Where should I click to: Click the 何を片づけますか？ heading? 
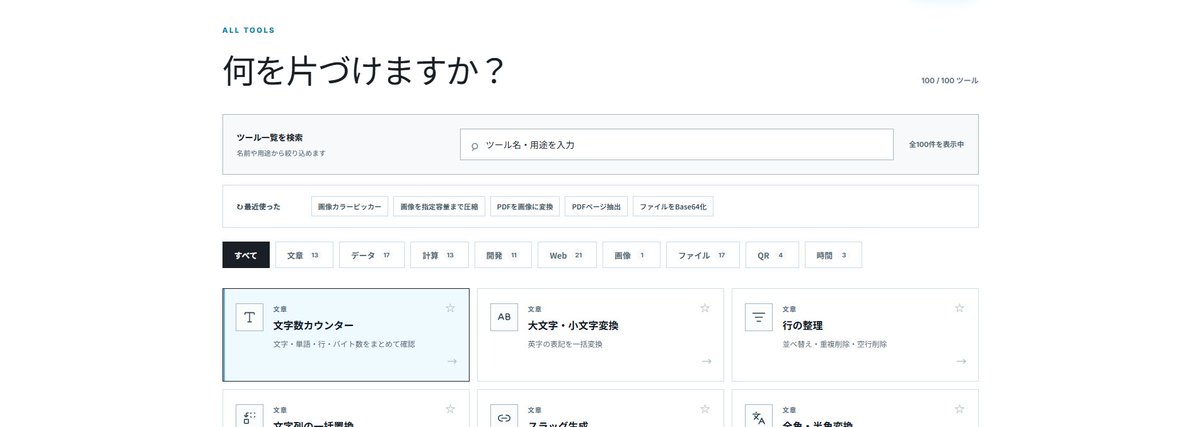click(364, 71)
